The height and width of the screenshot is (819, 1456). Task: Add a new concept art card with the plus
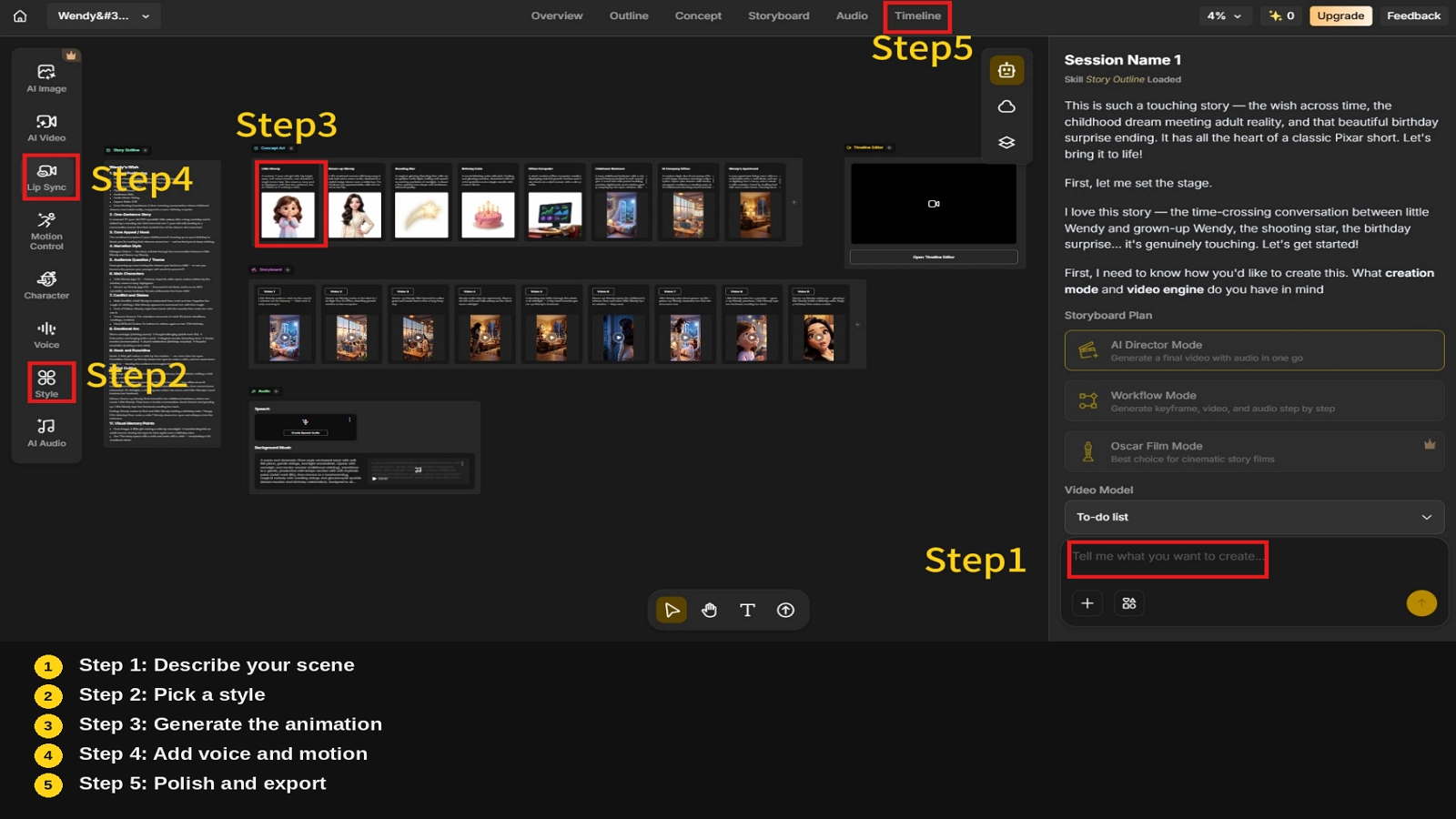[x=794, y=202]
